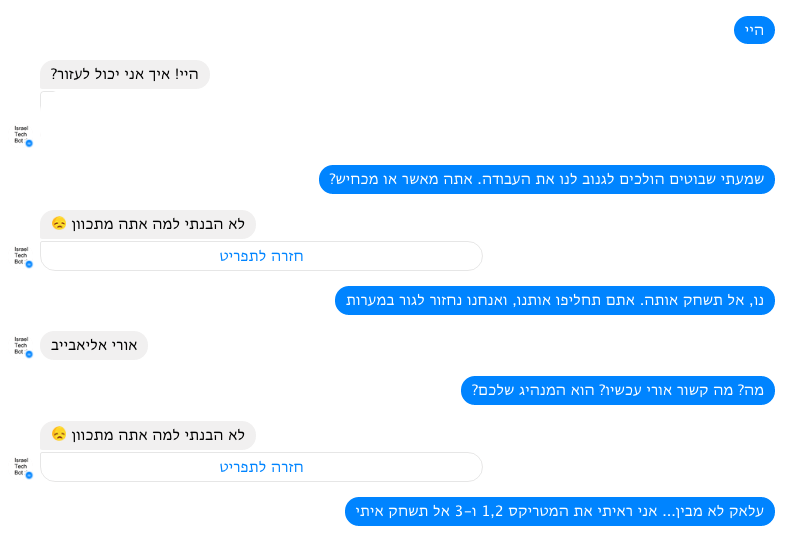The image size is (795, 538).
Task: Click the message starting with שמעתי שבוטים
Action: click(x=546, y=180)
